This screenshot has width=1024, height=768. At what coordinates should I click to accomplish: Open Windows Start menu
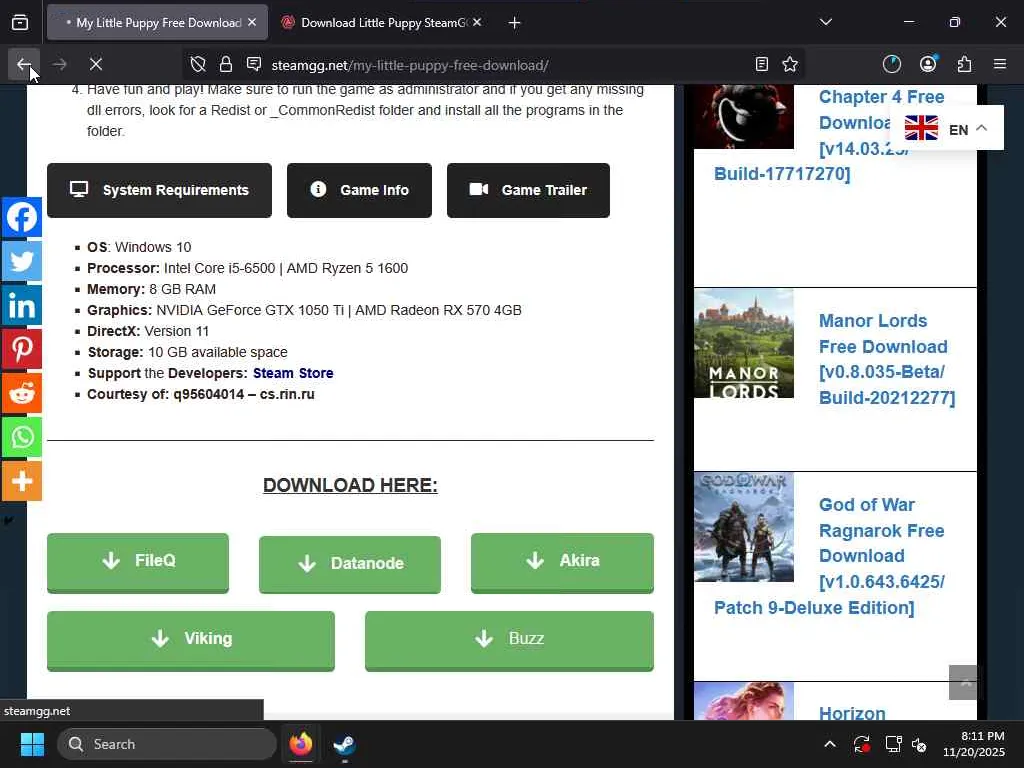(x=32, y=744)
